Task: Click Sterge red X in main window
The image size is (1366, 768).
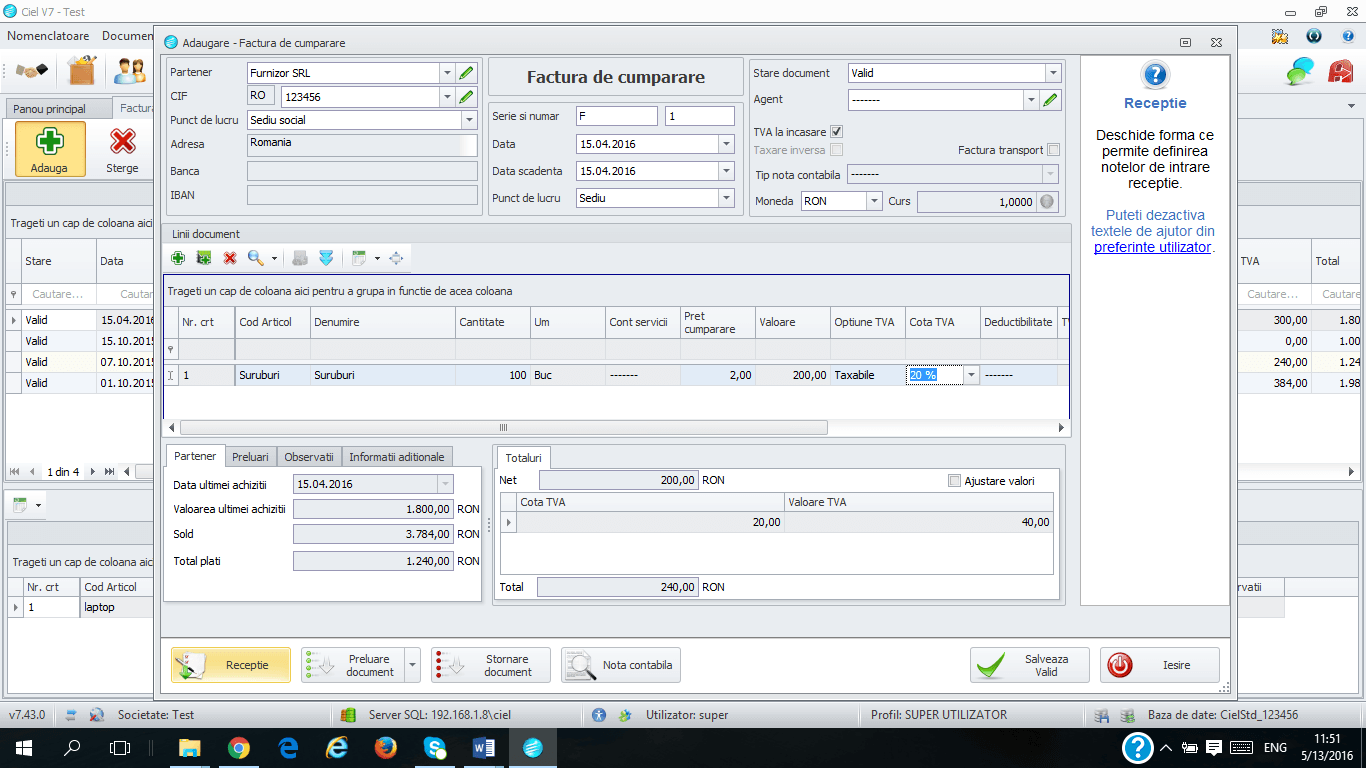Action: tap(122, 149)
